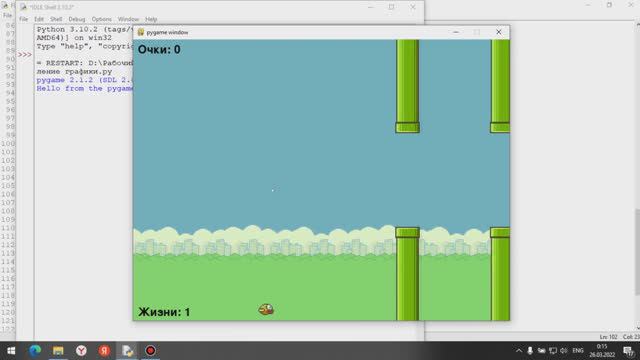Click the pygame window title bar icon

point(141,32)
